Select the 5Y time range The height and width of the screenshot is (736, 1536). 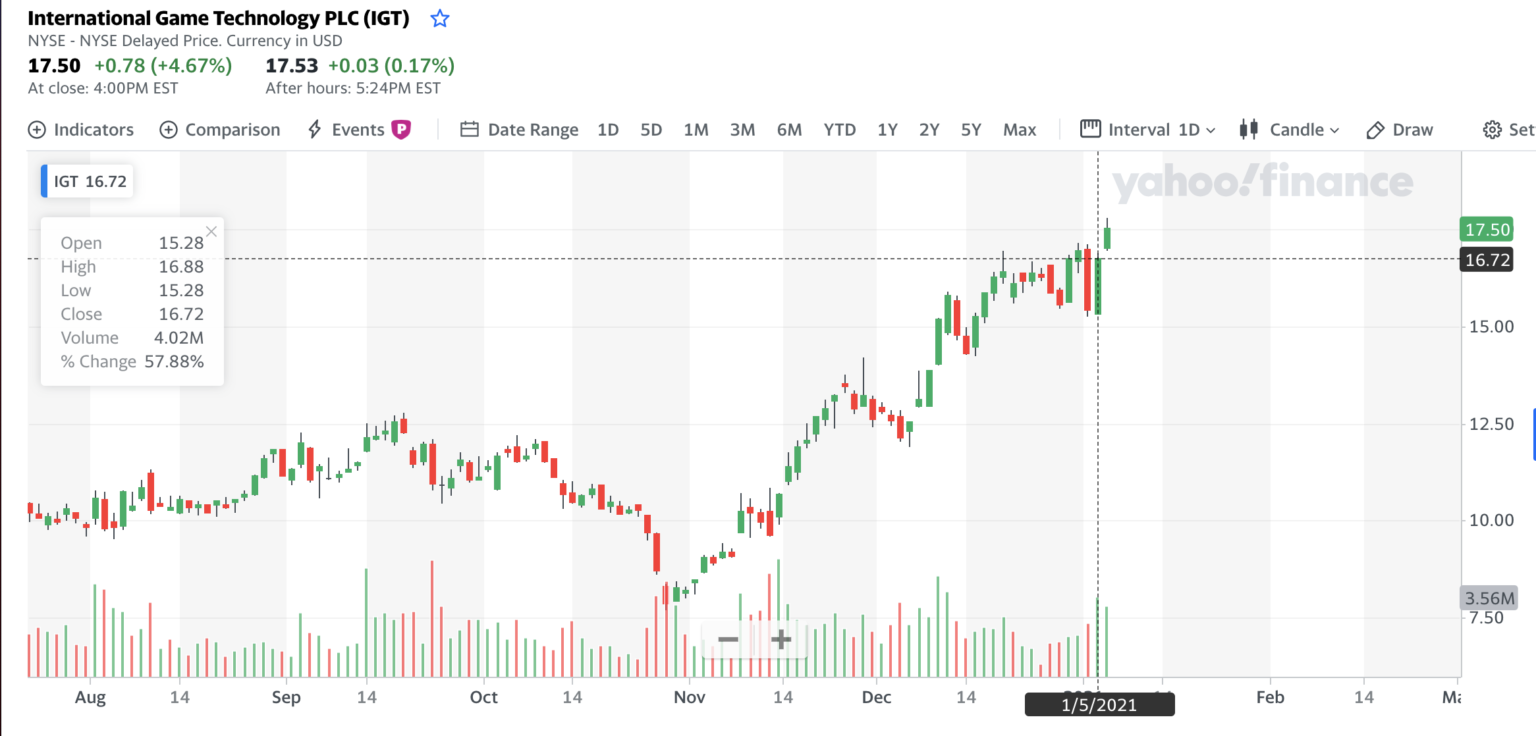[x=971, y=130]
